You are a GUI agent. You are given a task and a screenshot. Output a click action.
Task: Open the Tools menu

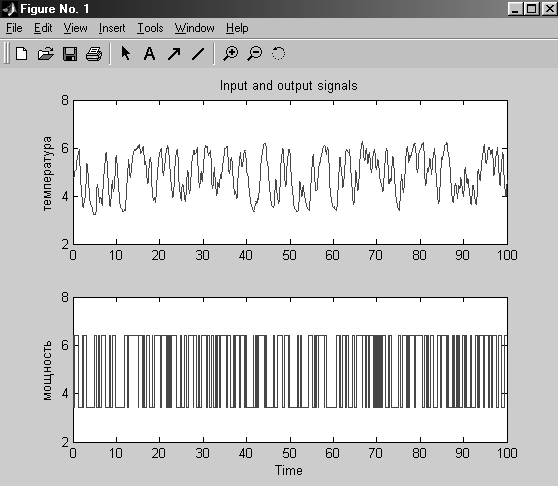tap(150, 28)
